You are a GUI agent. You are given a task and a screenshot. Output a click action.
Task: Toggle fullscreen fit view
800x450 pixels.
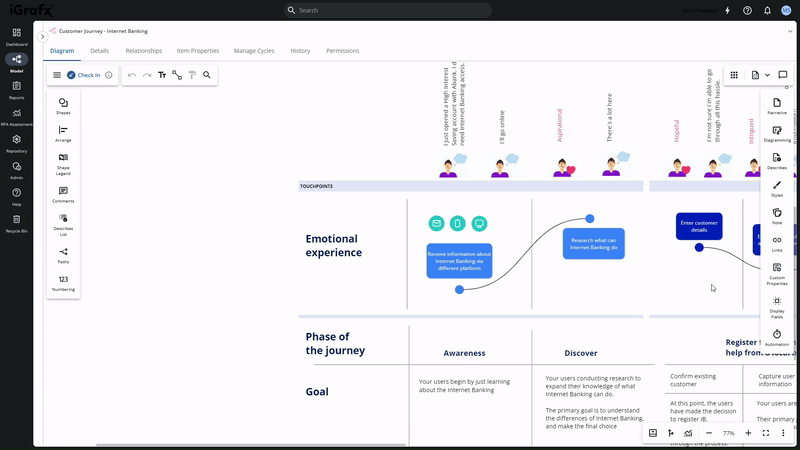tap(766, 433)
